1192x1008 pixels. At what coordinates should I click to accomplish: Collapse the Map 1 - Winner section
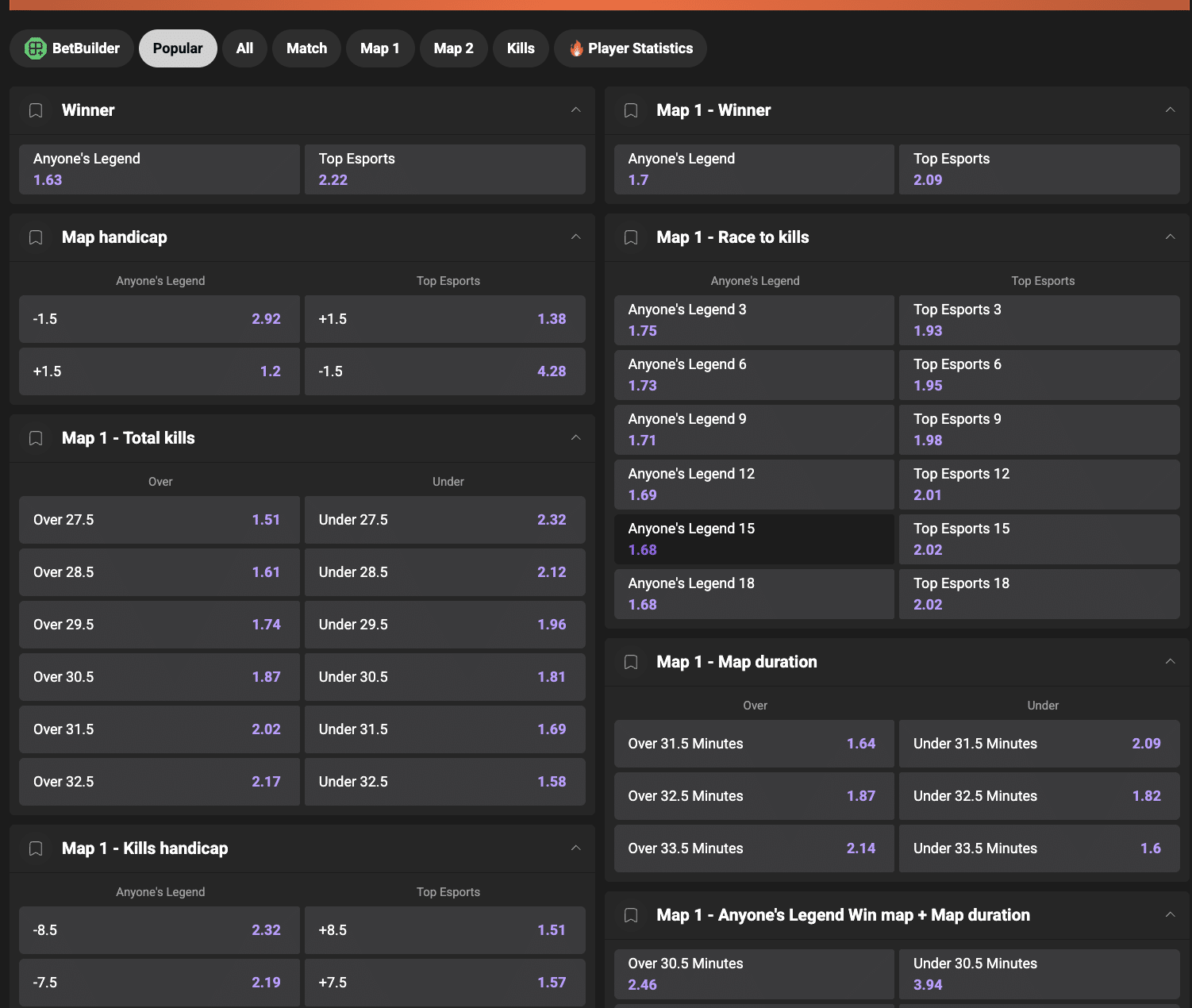tap(1171, 110)
